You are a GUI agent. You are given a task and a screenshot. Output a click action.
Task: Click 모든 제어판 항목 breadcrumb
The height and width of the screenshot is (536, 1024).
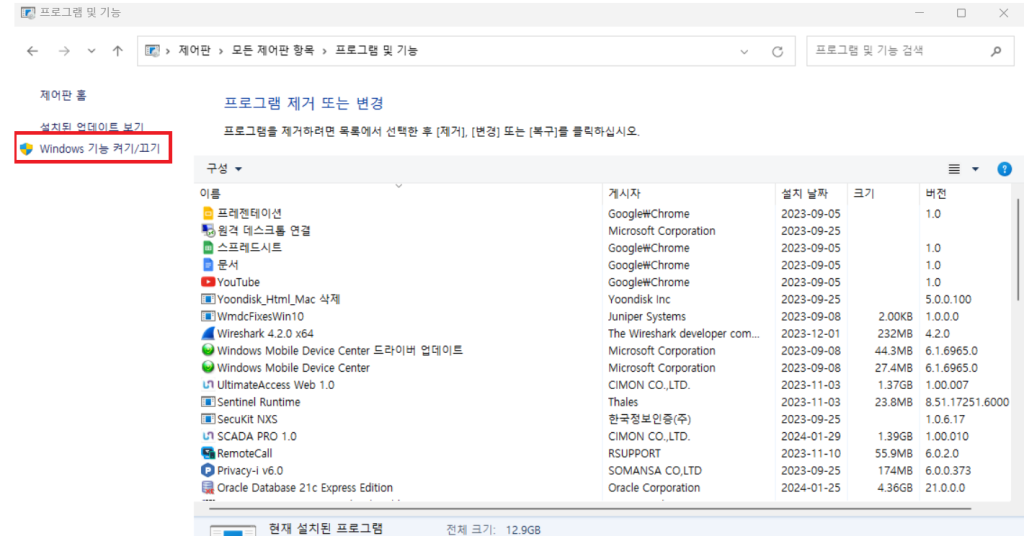pos(272,50)
